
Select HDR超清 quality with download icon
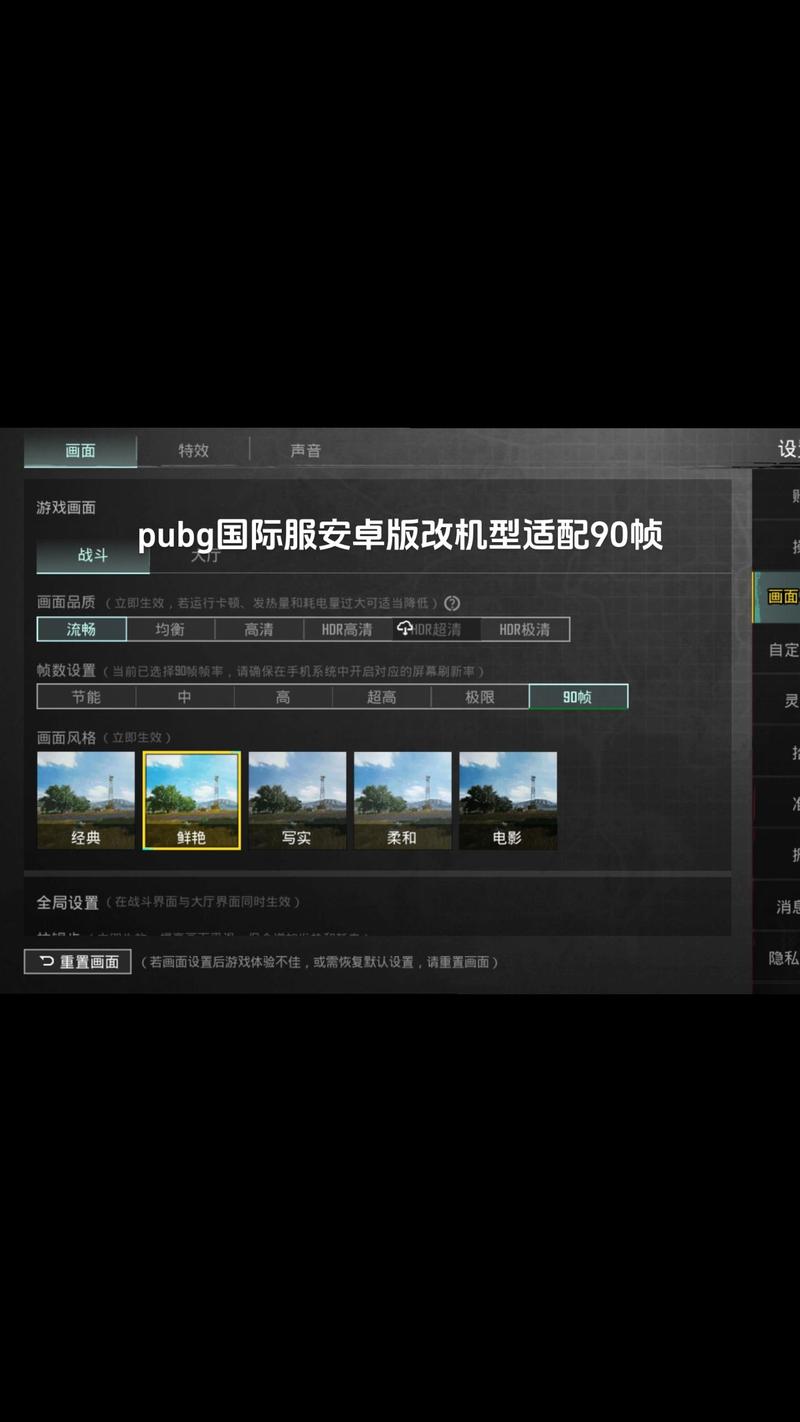pos(436,629)
